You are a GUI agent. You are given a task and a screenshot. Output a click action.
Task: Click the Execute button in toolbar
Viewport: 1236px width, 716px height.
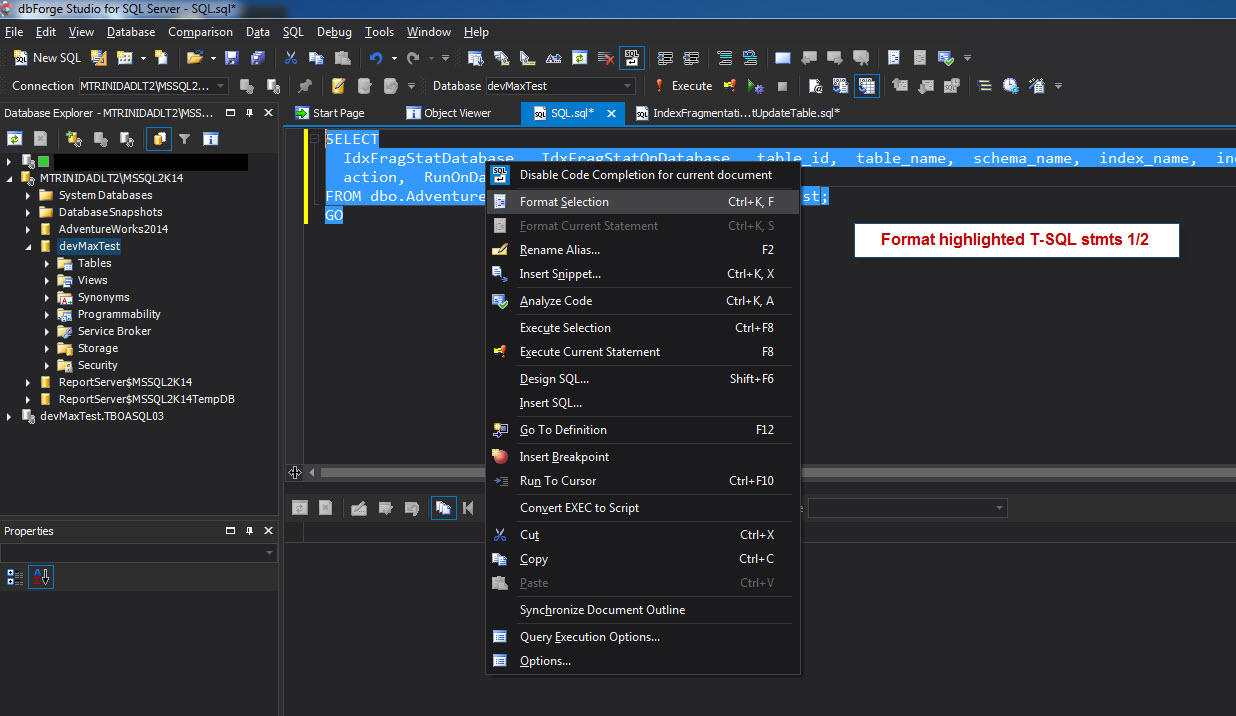tap(683, 86)
